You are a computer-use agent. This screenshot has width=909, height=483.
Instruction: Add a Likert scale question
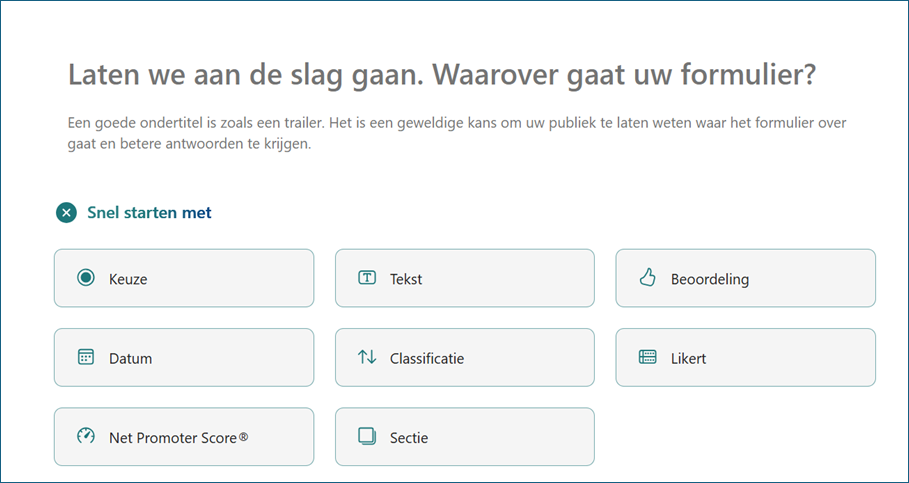(746, 358)
